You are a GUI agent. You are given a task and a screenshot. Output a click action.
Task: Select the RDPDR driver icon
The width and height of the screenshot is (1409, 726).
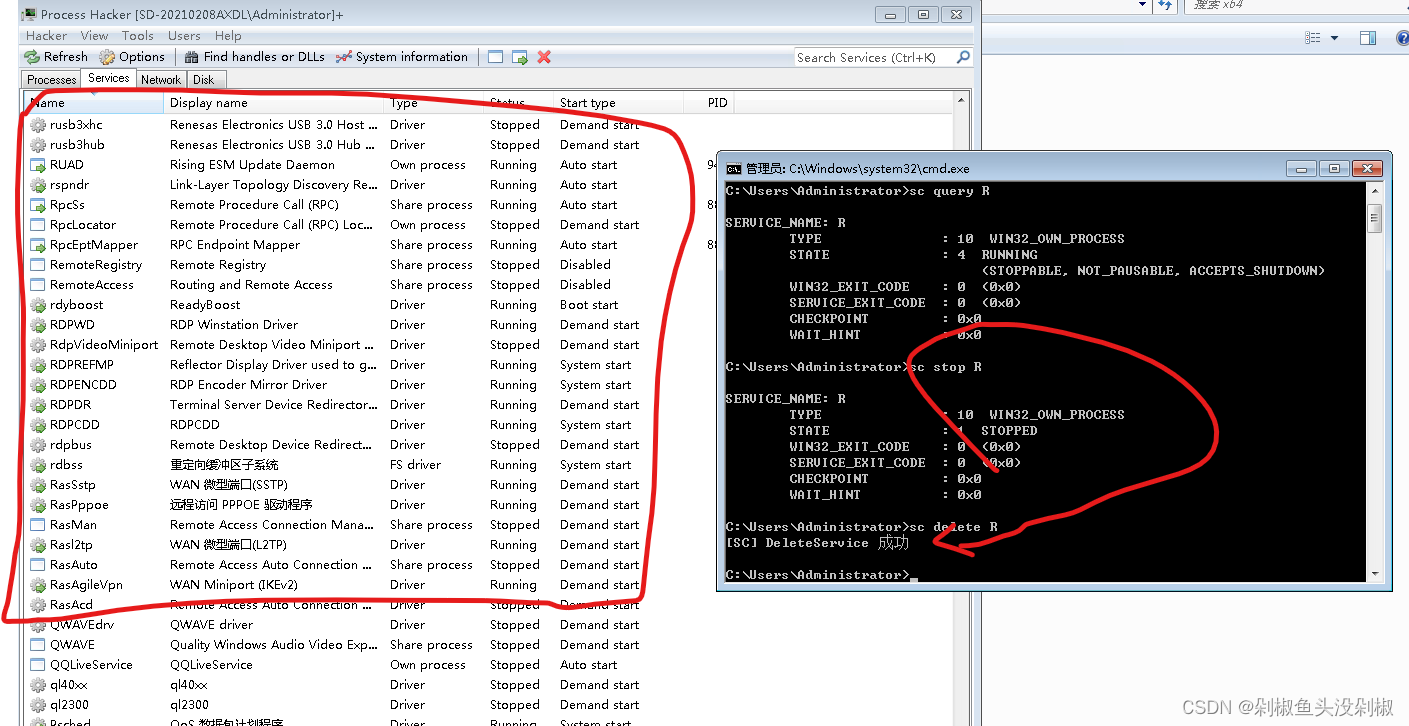38,405
